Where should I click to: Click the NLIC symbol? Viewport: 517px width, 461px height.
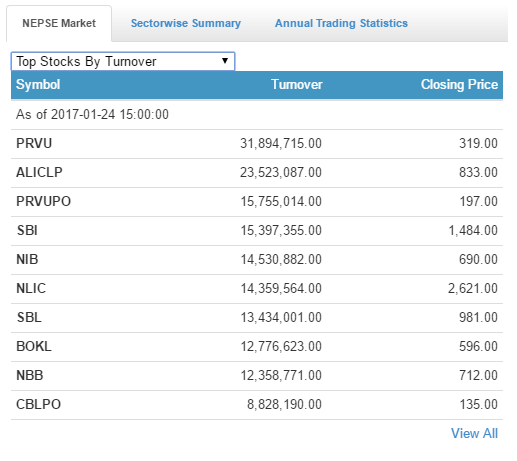[x=31, y=288]
